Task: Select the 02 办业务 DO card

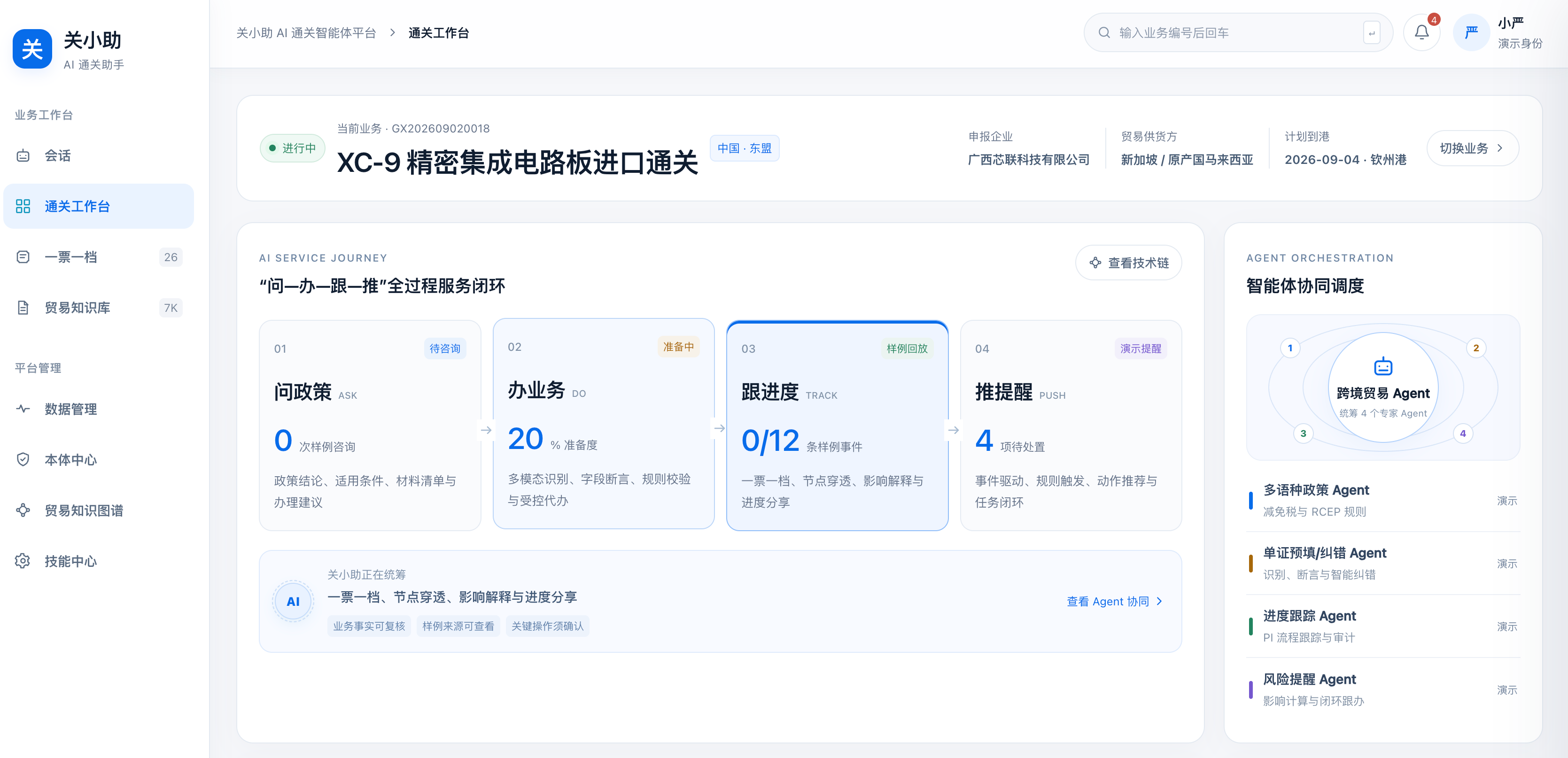Action: 604,424
